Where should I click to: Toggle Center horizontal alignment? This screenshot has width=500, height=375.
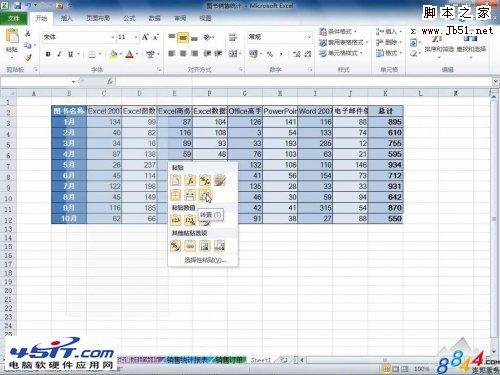click(183, 53)
